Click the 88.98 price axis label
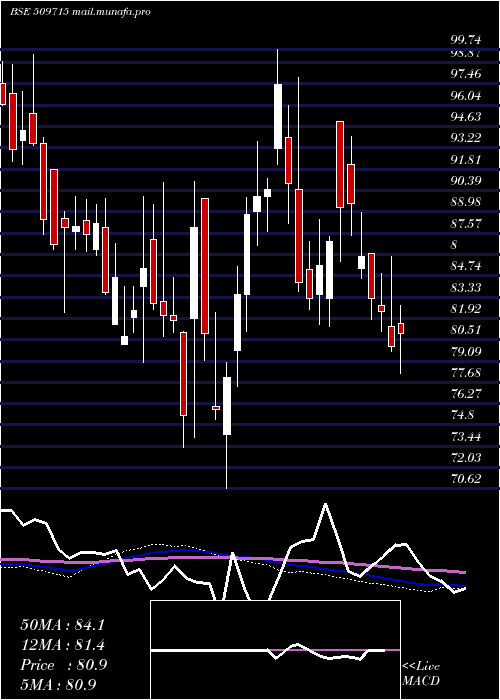The image size is (500, 700). tap(466, 202)
